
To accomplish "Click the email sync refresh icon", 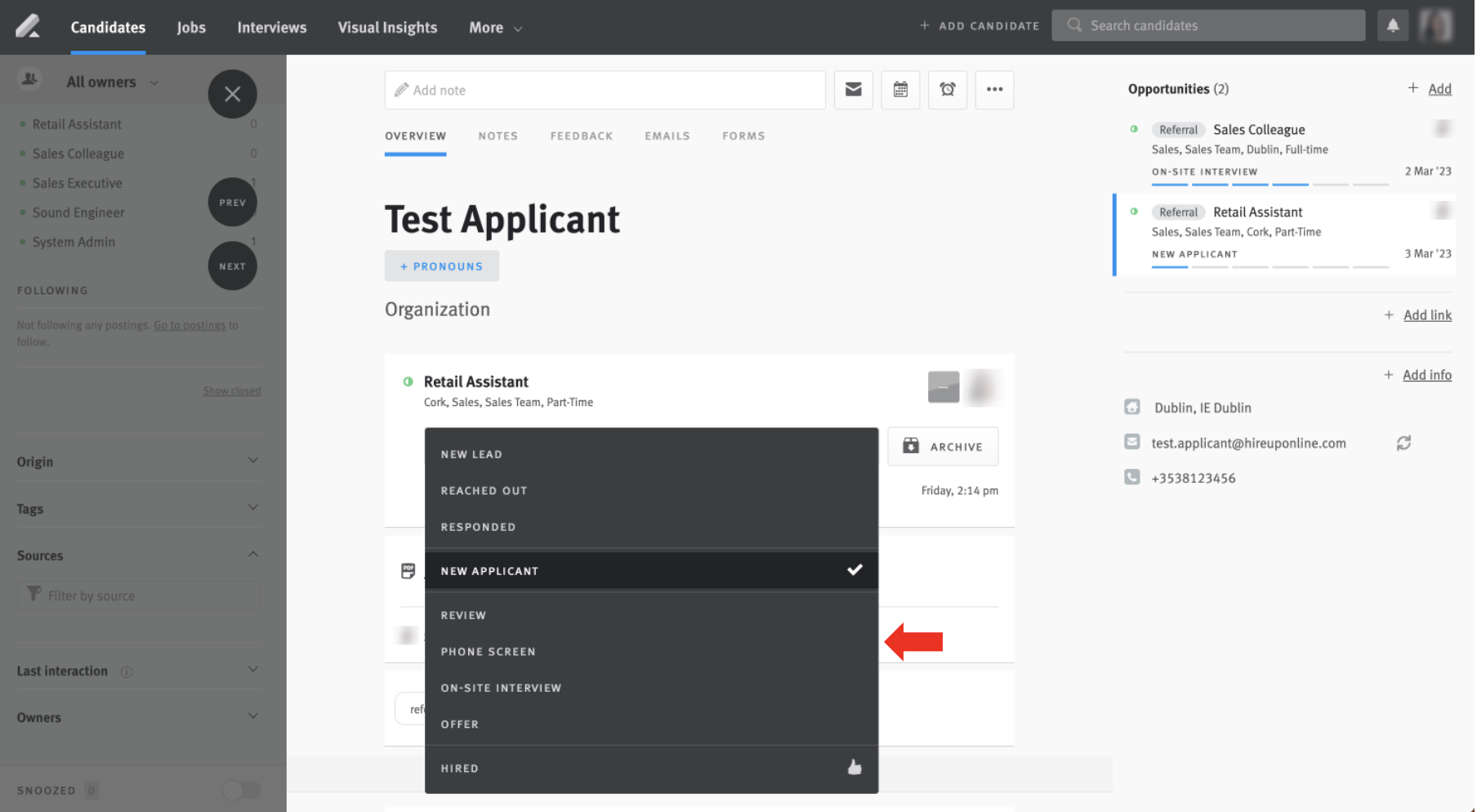I will [1403, 443].
